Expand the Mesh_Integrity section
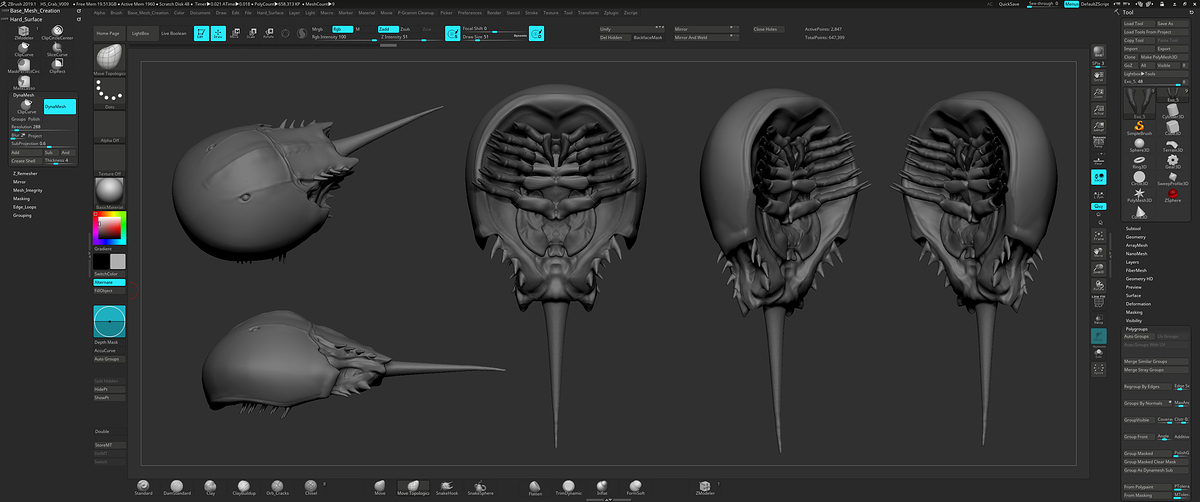This screenshot has width=1200, height=502. [28, 190]
